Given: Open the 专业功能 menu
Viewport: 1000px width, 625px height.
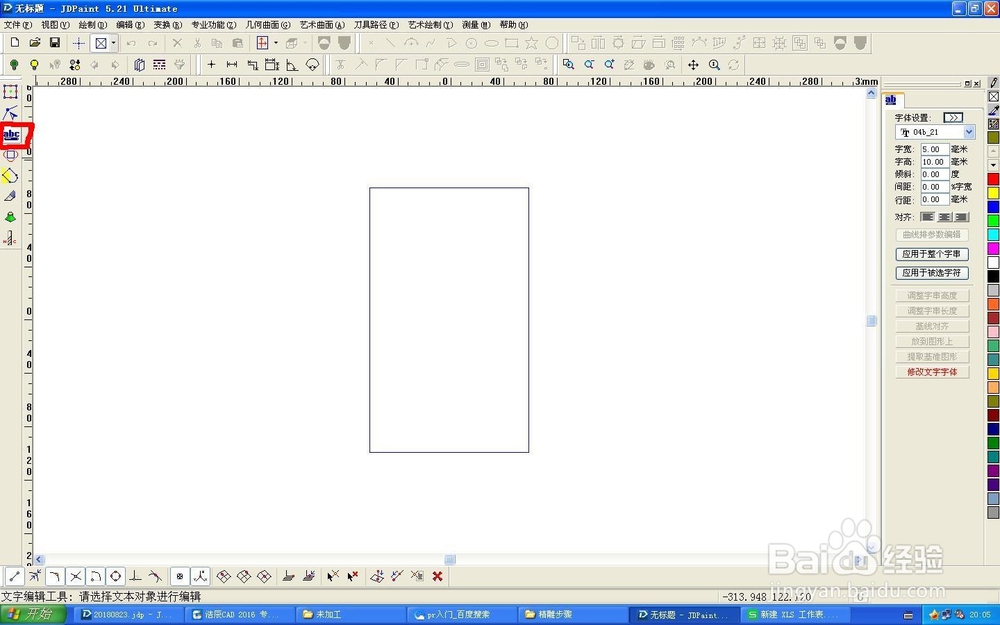Looking at the screenshot, I should click(x=214, y=25).
